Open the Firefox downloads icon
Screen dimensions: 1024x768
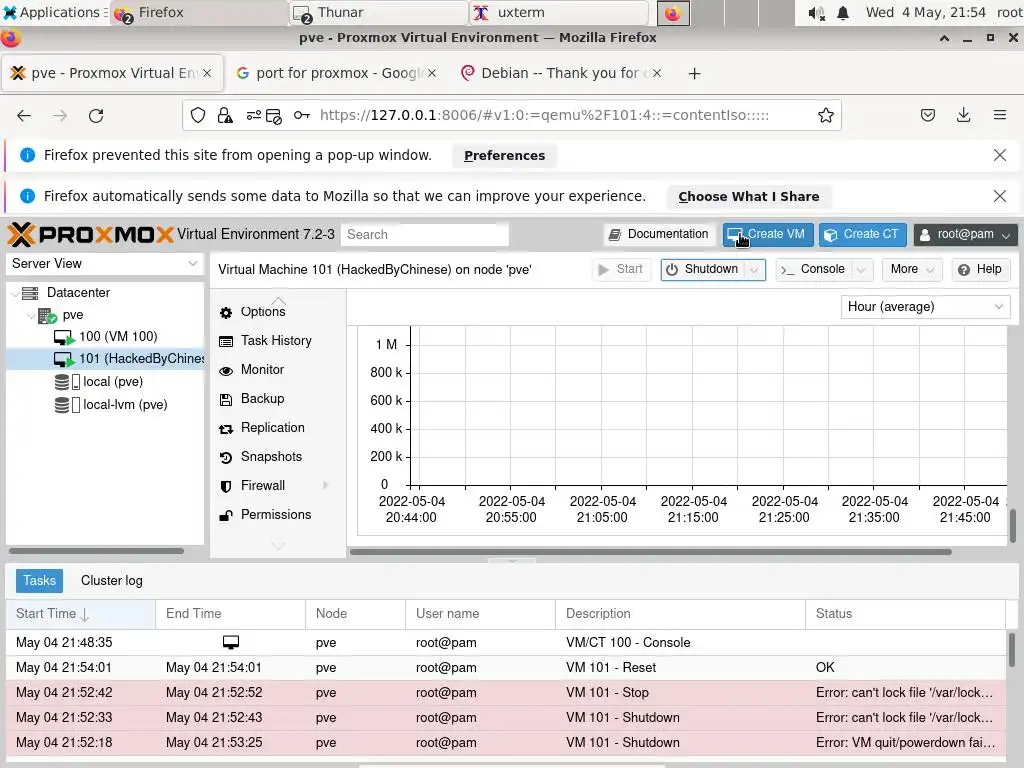pos(963,116)
